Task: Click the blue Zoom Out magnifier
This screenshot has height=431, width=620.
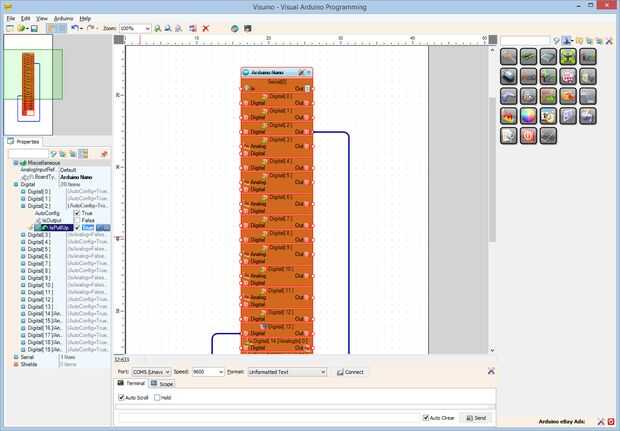Action: click(x=168, y=28)
